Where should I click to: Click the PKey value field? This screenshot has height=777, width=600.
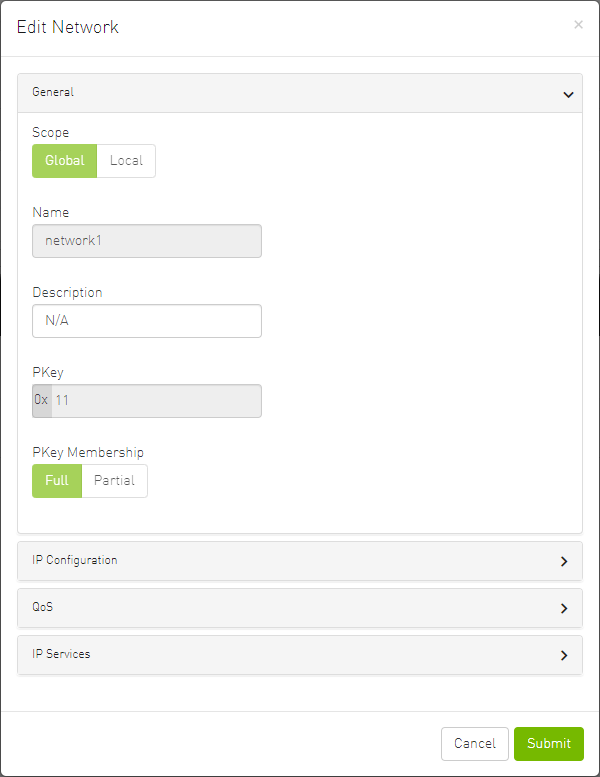(155, 401)
